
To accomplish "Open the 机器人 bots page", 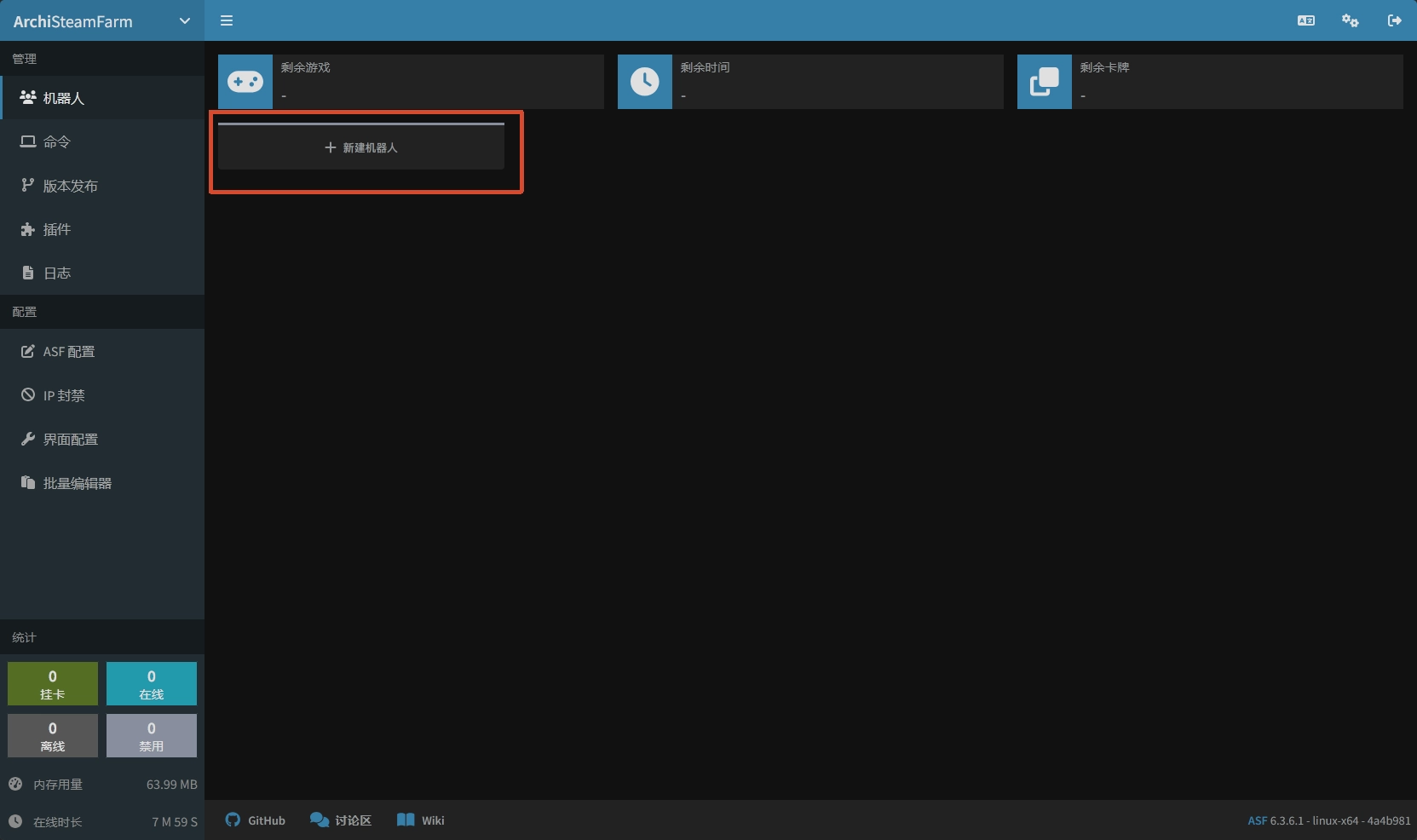I will [x=102, y=98].
